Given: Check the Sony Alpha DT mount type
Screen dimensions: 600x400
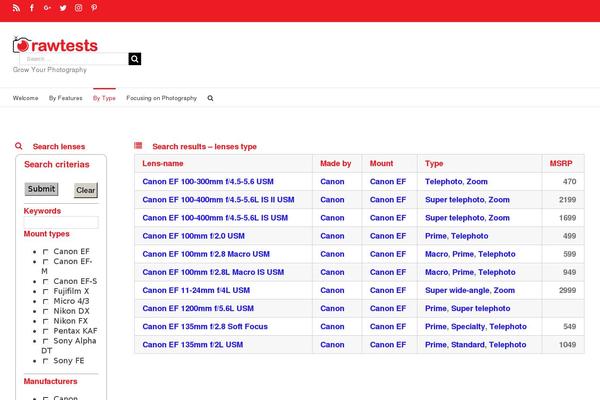Looking at the screenshot, I should tap(46, 341).
